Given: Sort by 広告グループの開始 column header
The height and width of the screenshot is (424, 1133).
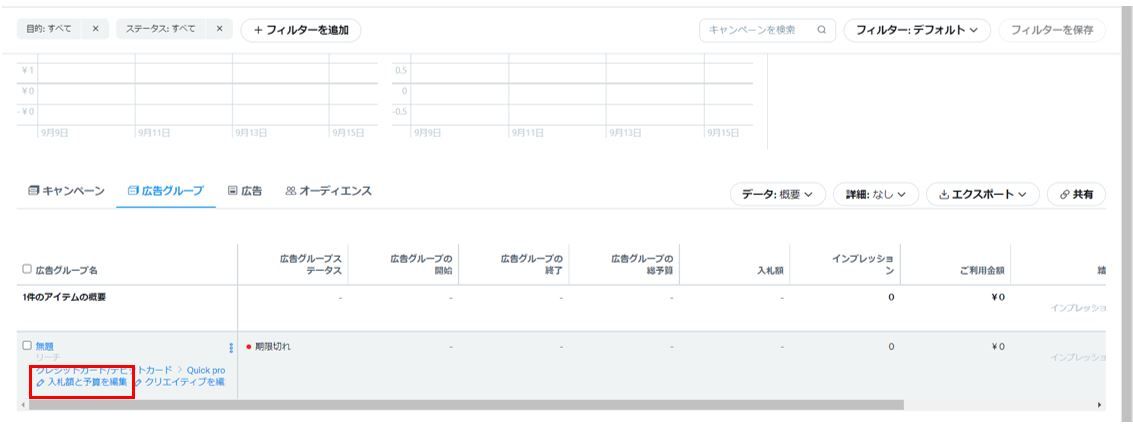Looking at the screenshot, I should point(421,264).
